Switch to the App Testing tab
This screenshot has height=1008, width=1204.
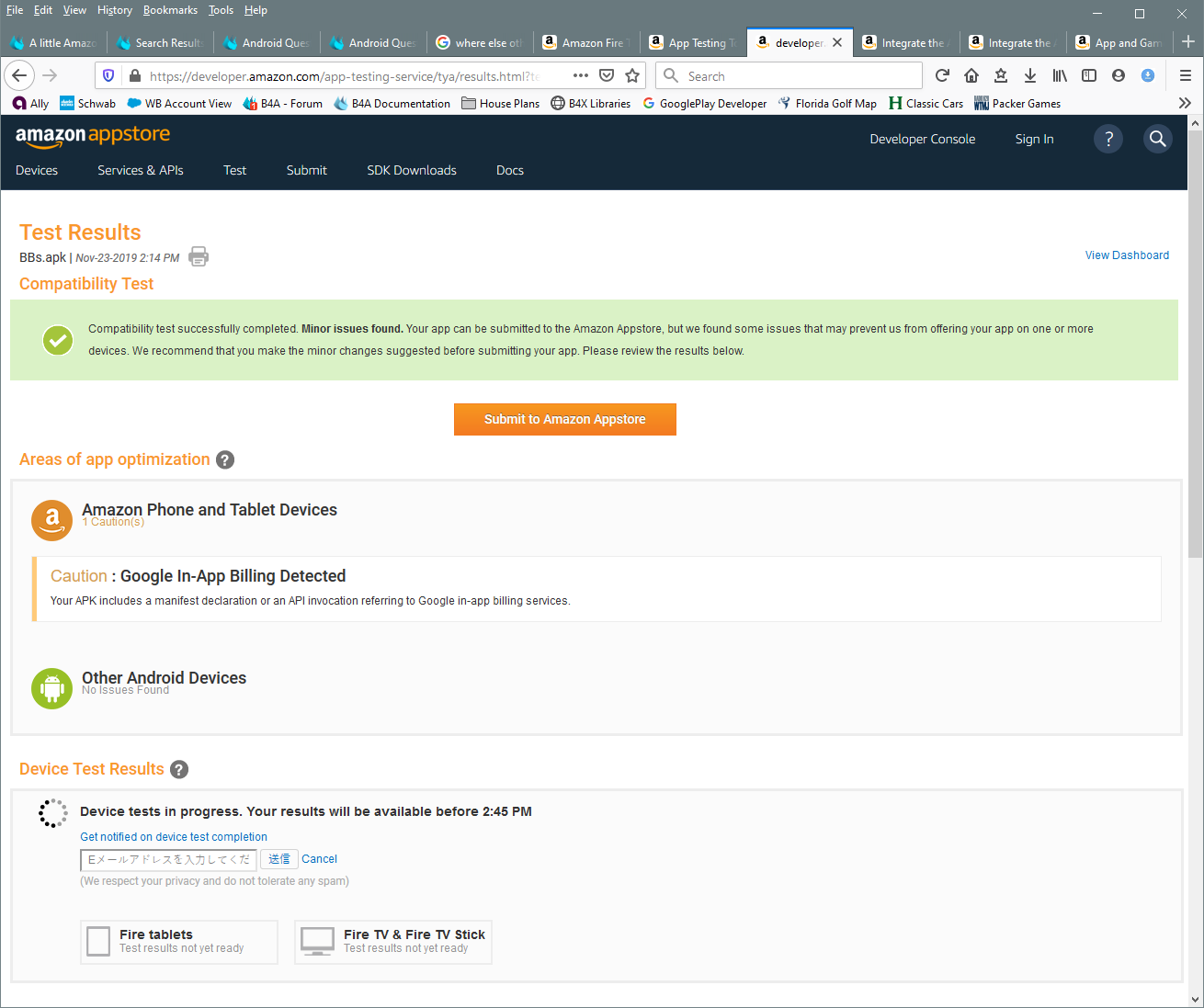693,42
